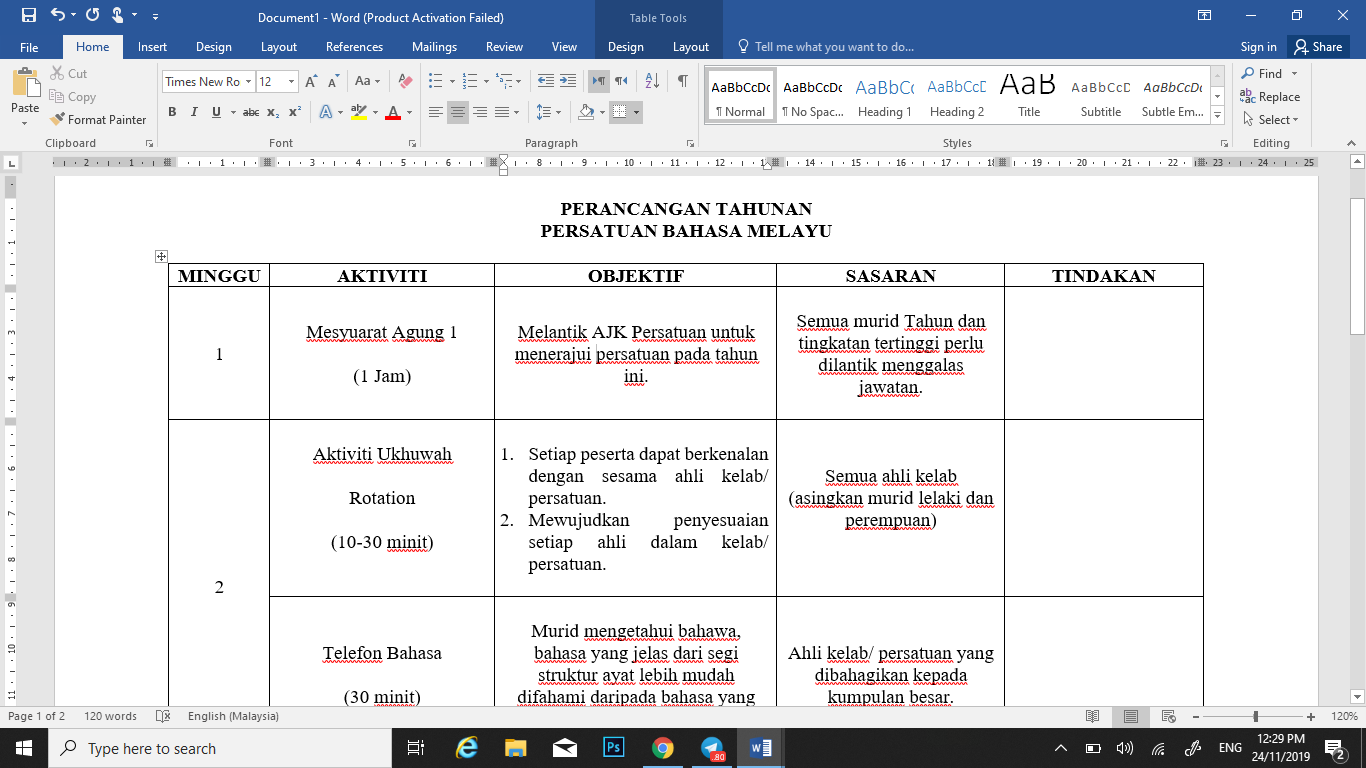Screen dimensions: 1366x768
Task: Justify text in Paragraph group
Action: point(502,112)
